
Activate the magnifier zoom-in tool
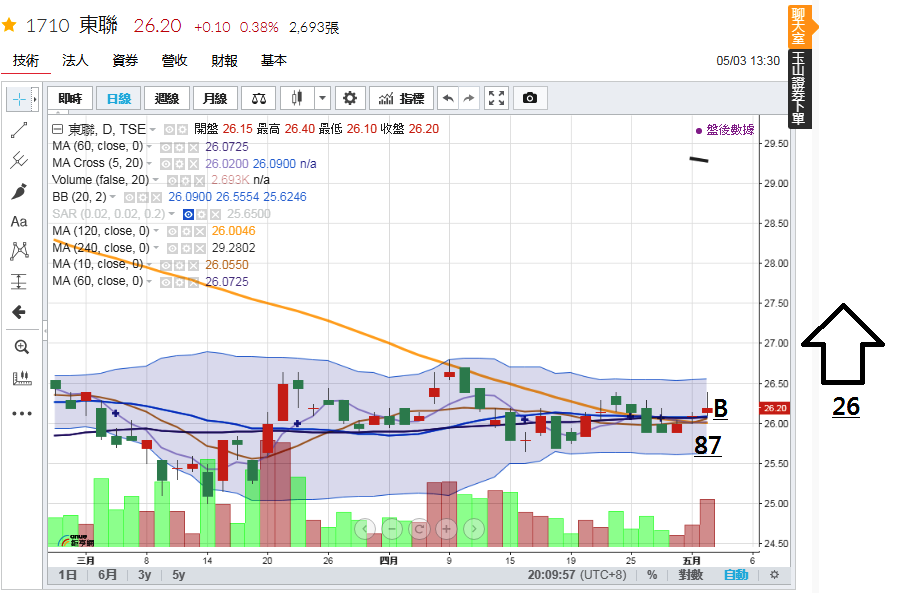22,347
